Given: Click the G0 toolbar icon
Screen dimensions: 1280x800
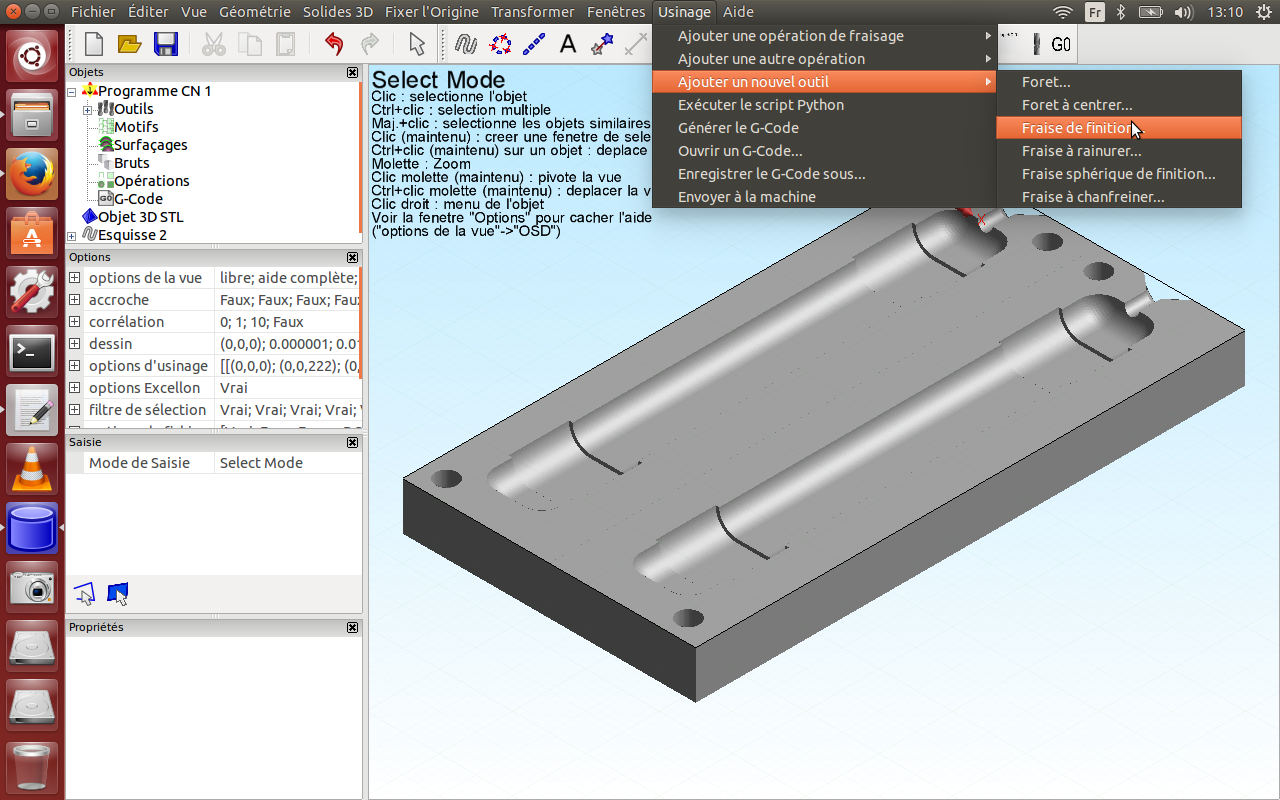Looking at the screenshot, I should click(x=1061, y=45).
